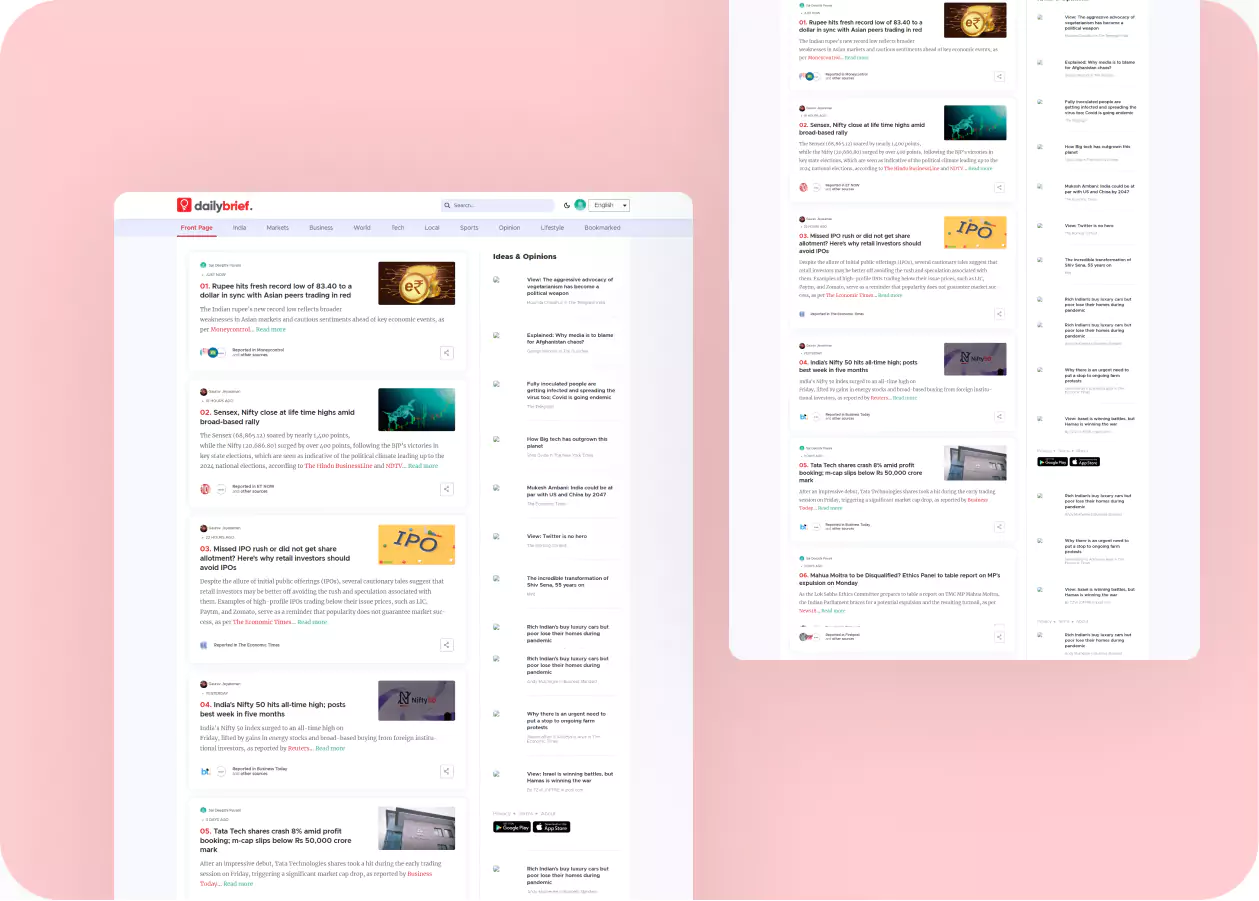The width and height of the screenshot is (1259, 901).
Task: Open the Reuters source link in front window
Action: (x=298, y=748)
